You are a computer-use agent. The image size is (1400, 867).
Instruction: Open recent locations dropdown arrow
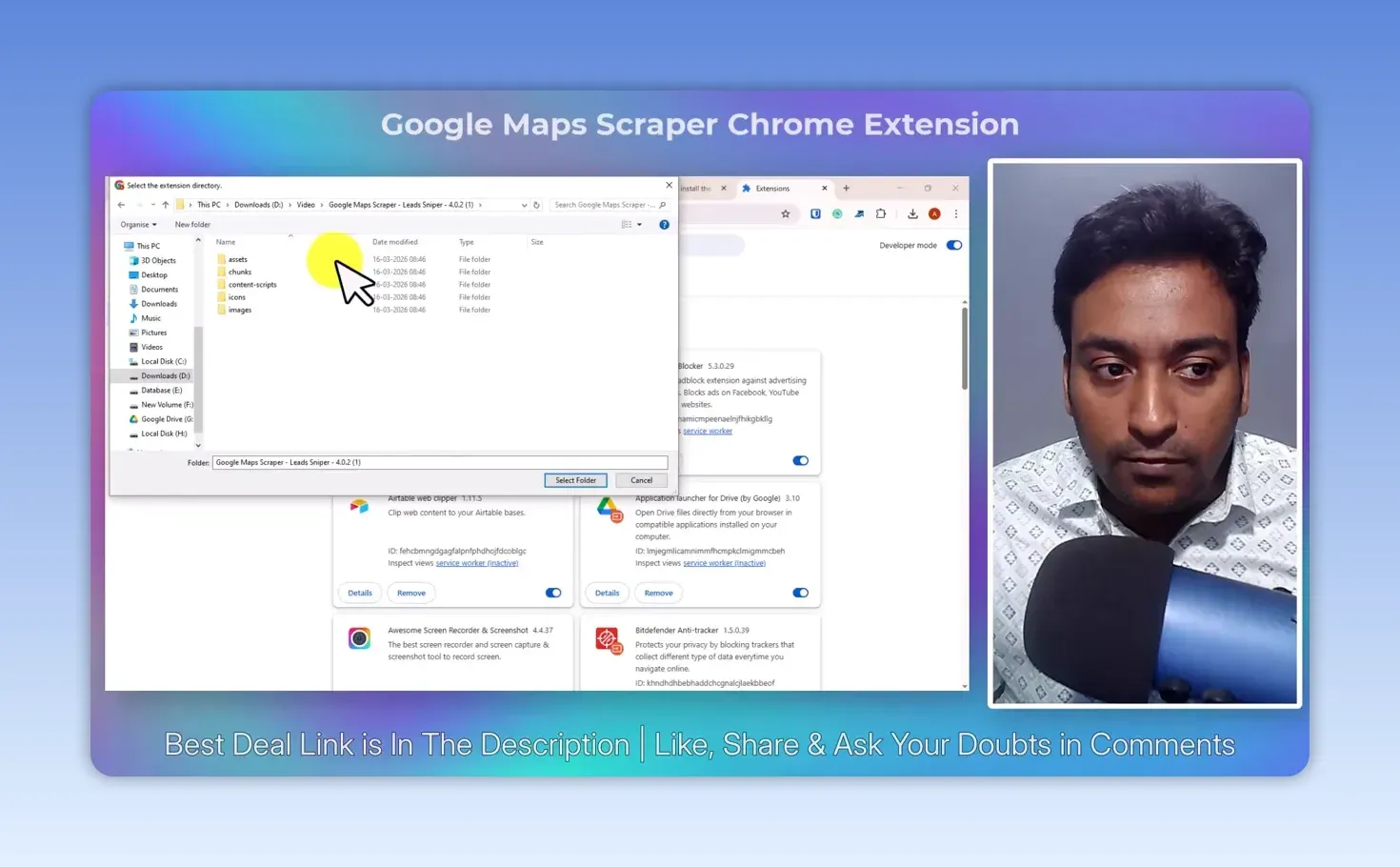[x=152, y=205]
